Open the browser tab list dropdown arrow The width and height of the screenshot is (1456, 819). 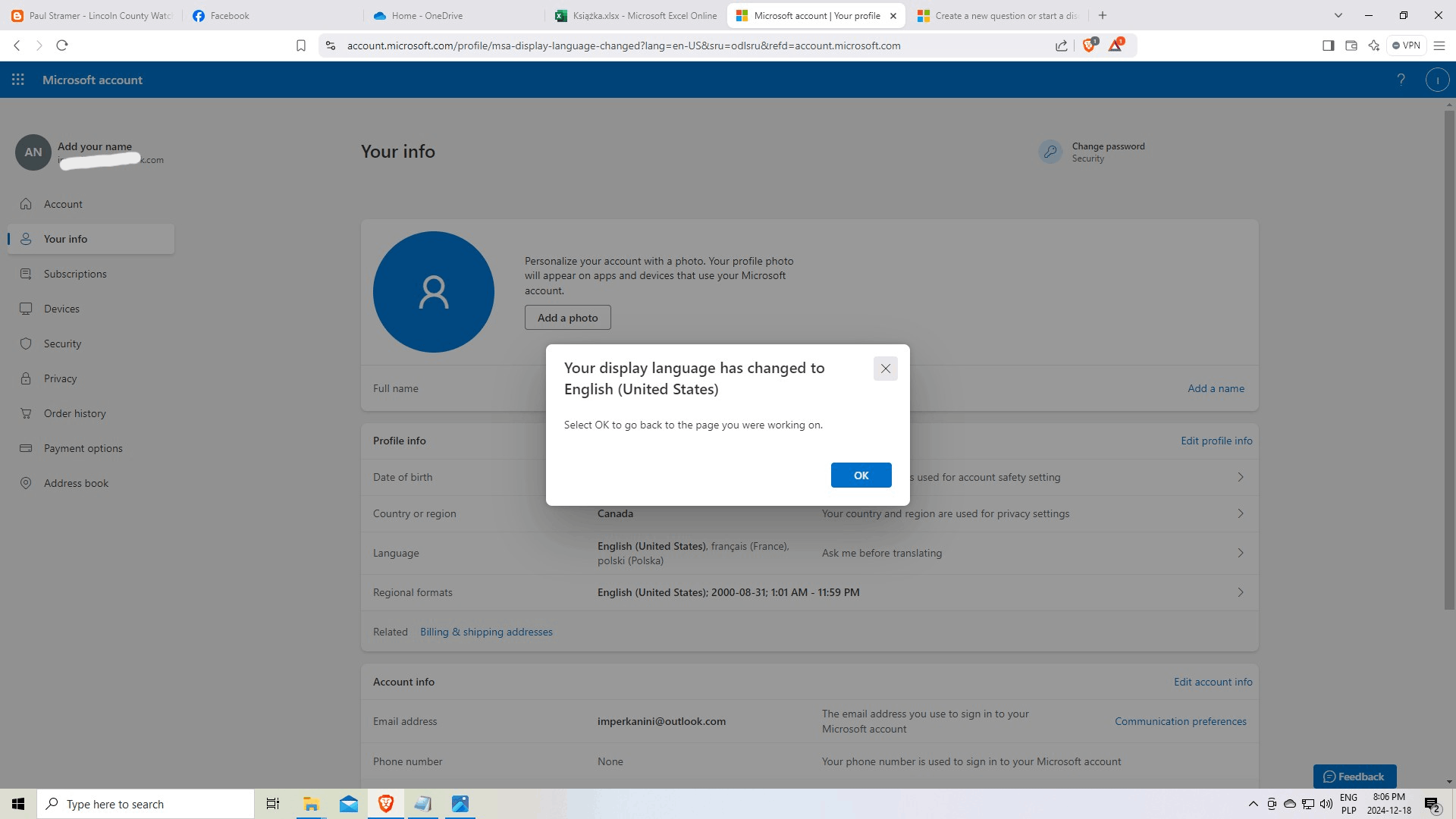pyautogui.click(x=1338, y=15)
